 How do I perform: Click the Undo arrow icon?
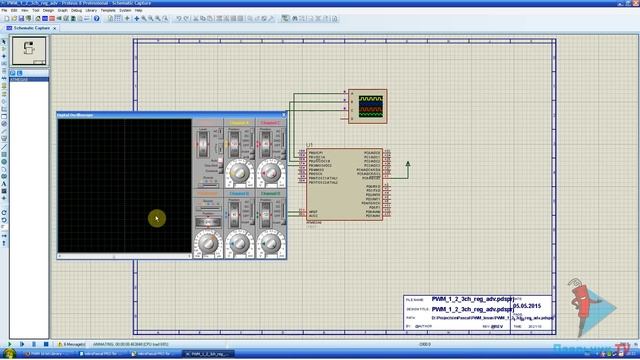[x=178, y=18]
